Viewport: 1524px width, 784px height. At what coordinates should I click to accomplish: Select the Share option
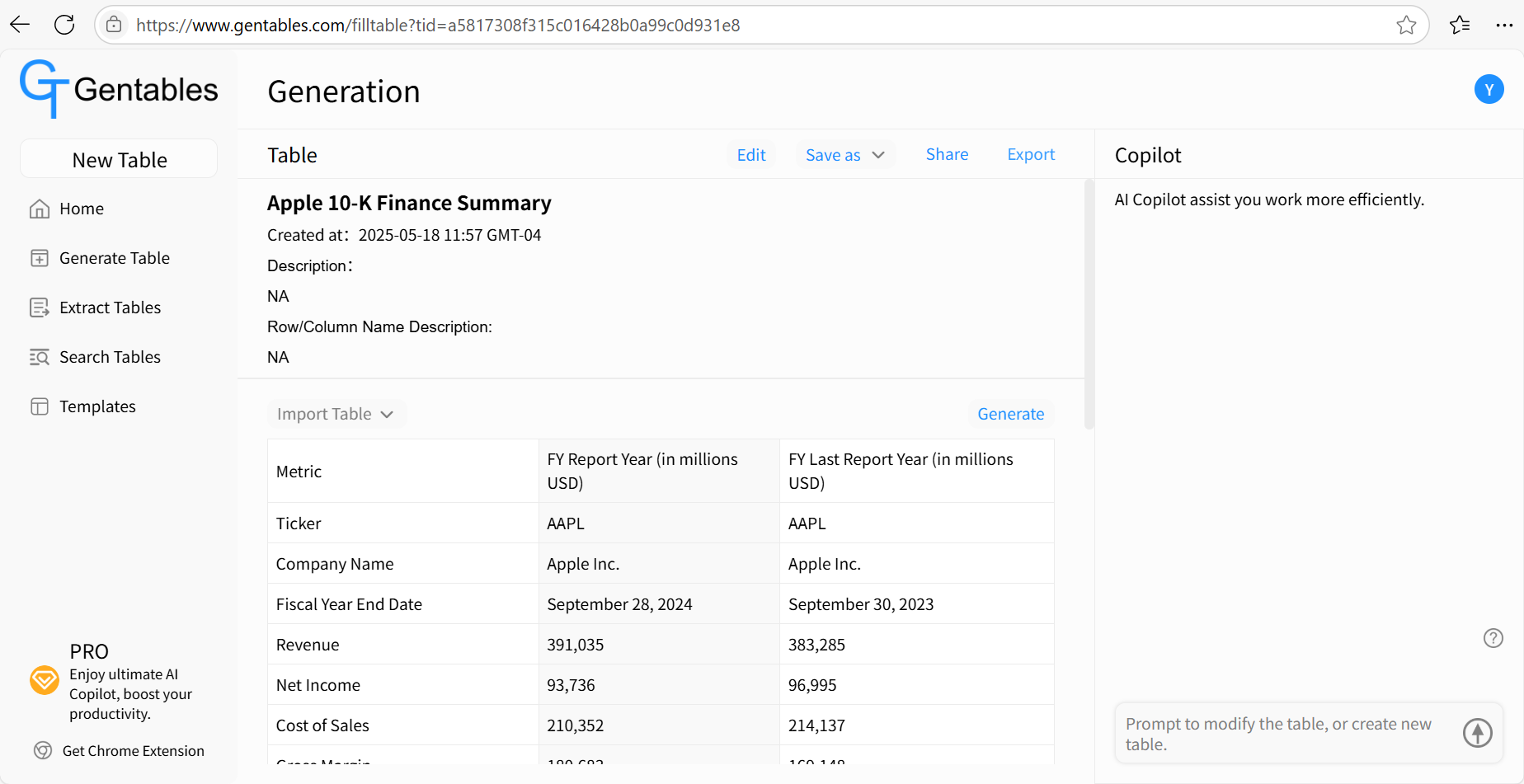(947, 154)
